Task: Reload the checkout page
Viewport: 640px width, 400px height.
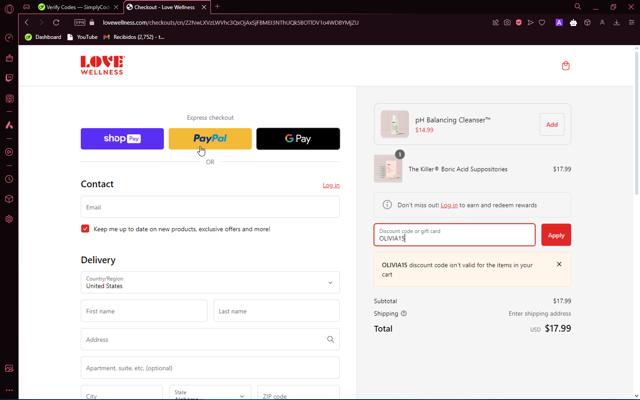Action: [x=56, y=22]
